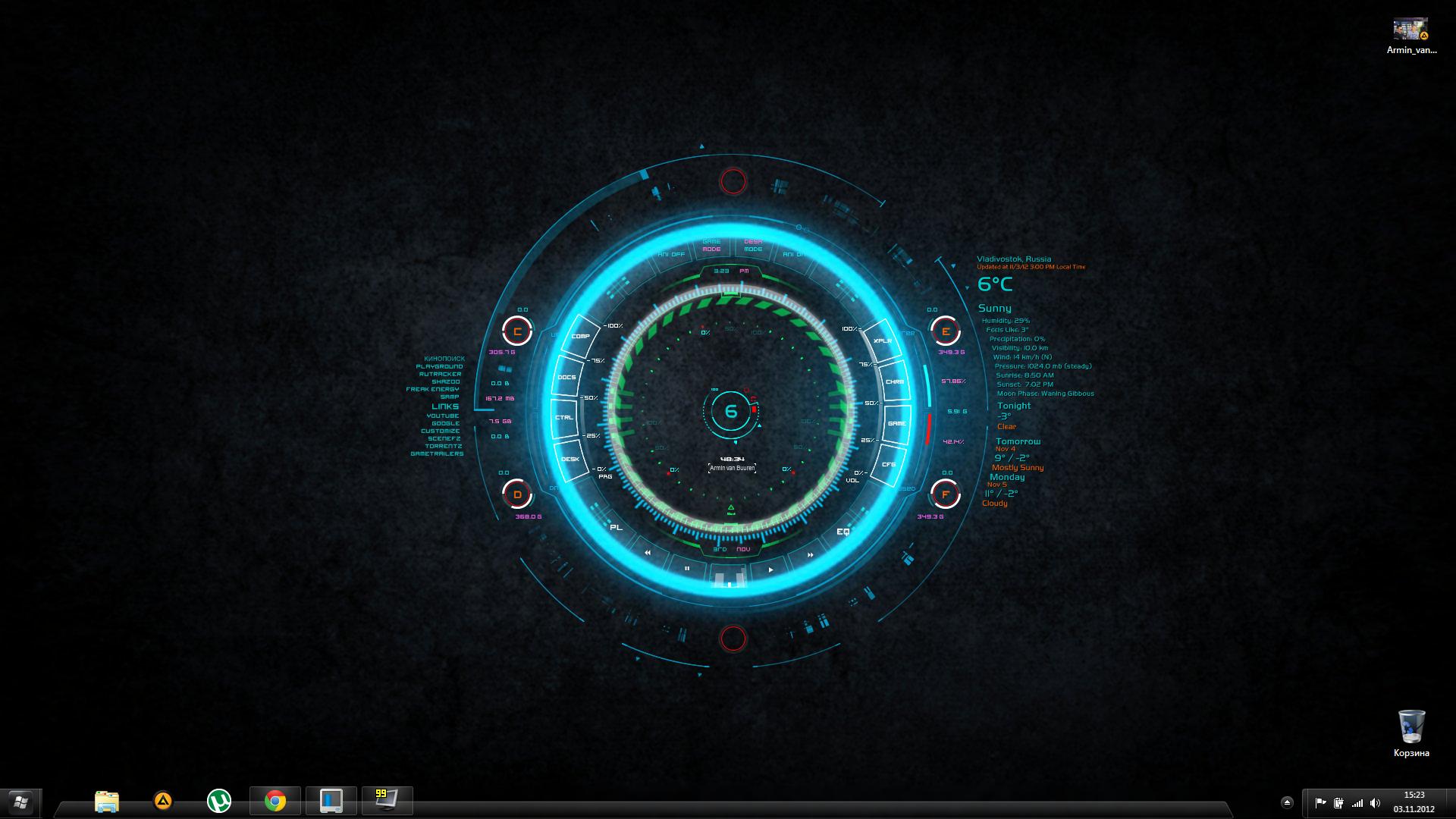Click the C drive circle icon
Screen dimensions: 1456x819
(518, 331)
